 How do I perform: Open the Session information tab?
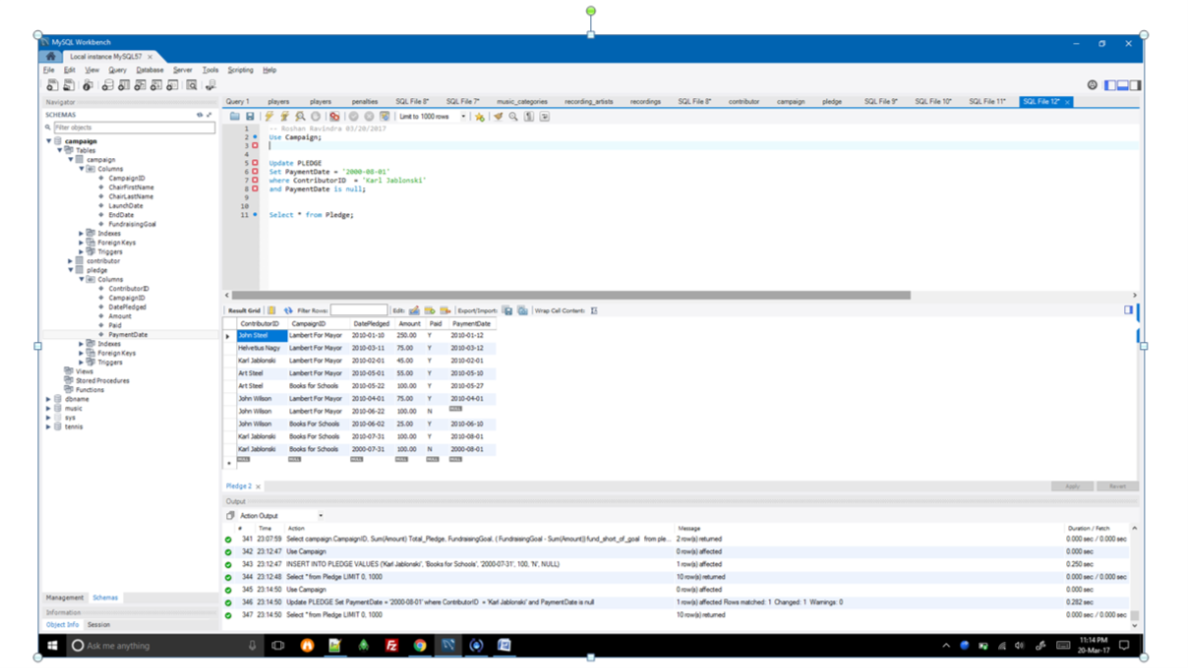(99, 625)
